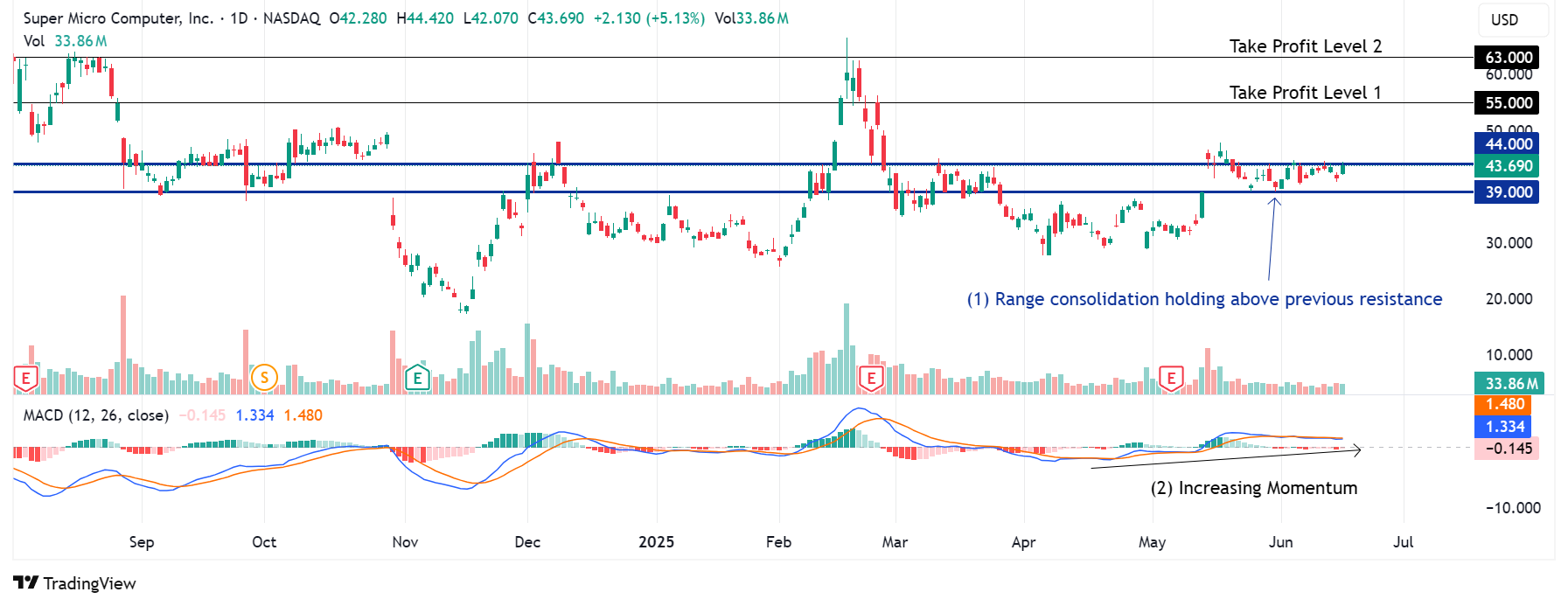Click the orange 1.480 axis label
The height and width of the screenshot is (606, 1568).
point(1503,405)
